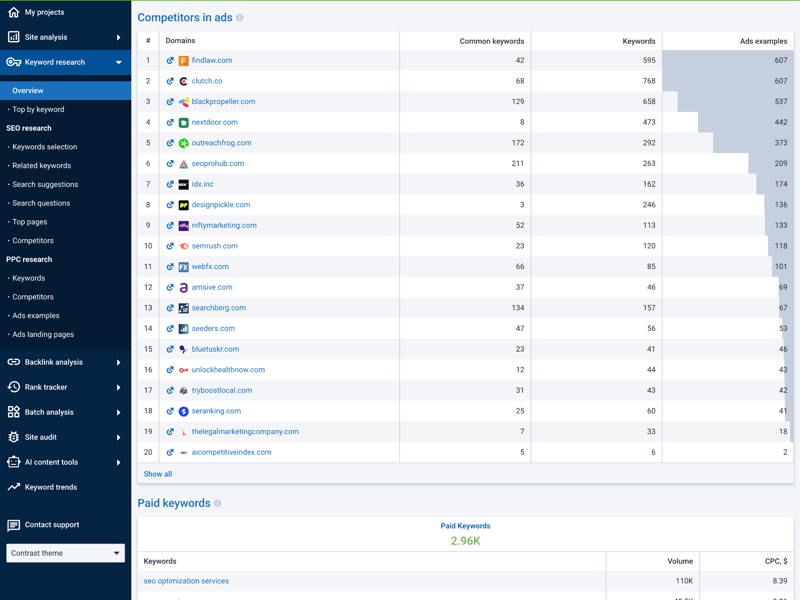Open Ads landing pages menu item
The image size is (800, 600).
[x=43, y=335]
